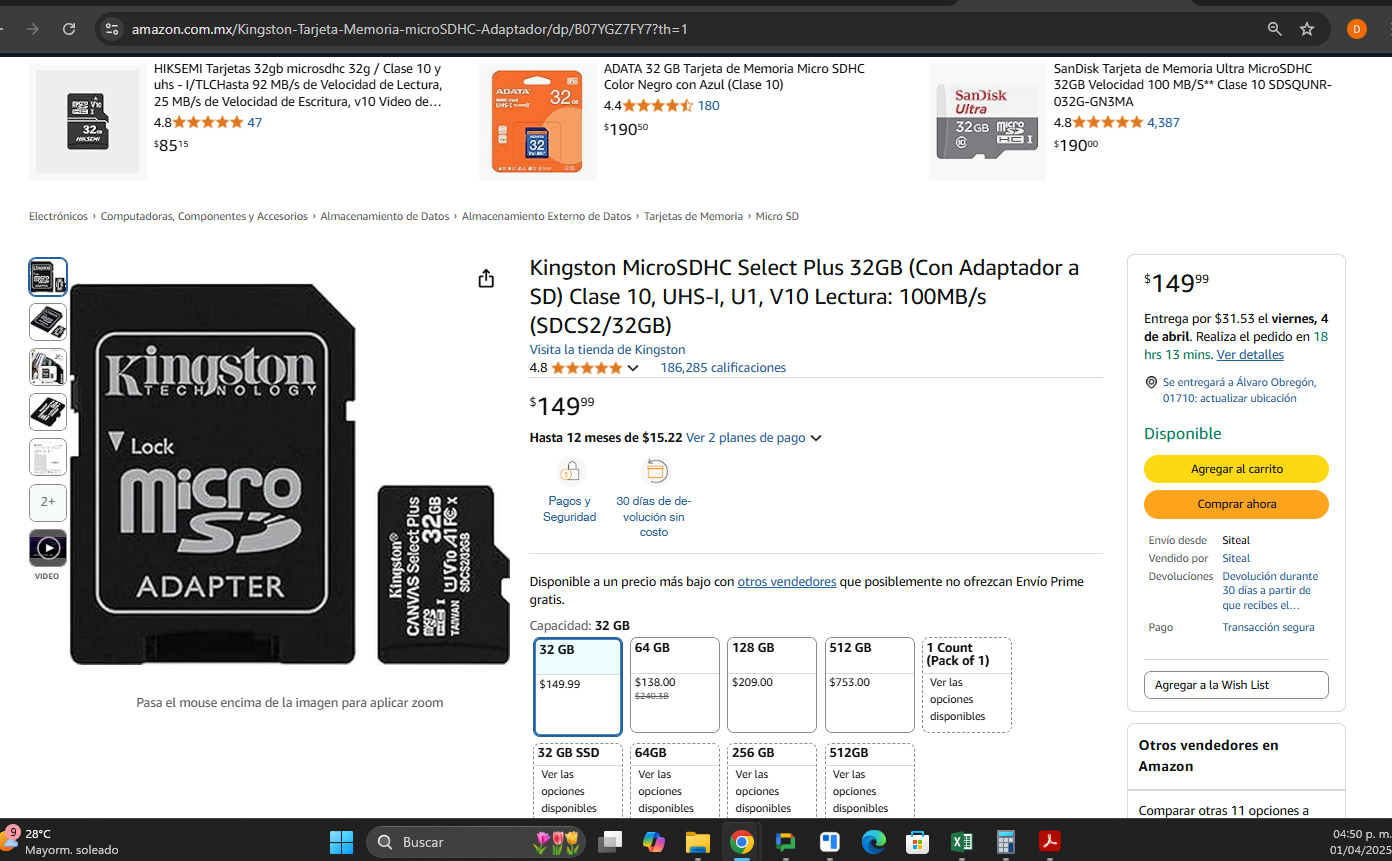Select the 128 GB capacity option
The image size is (1392, 861).
(772, 685)
